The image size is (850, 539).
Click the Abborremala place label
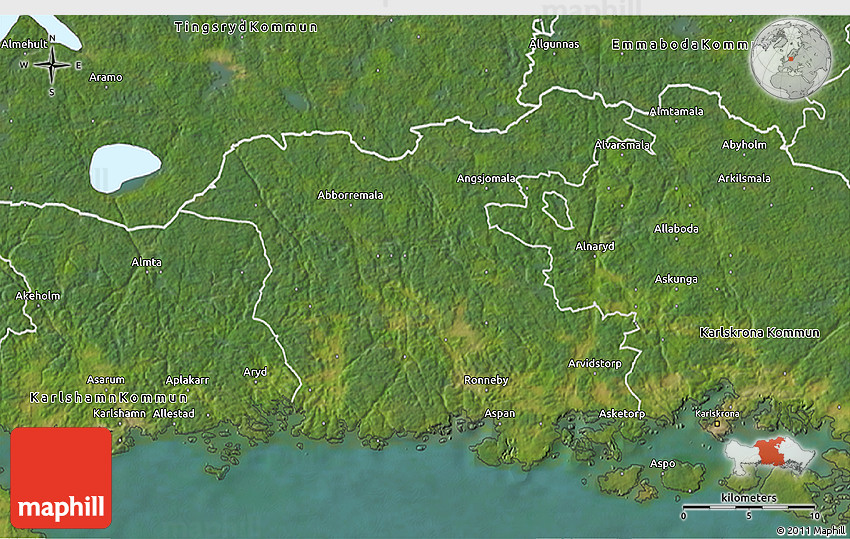[350, 195]
